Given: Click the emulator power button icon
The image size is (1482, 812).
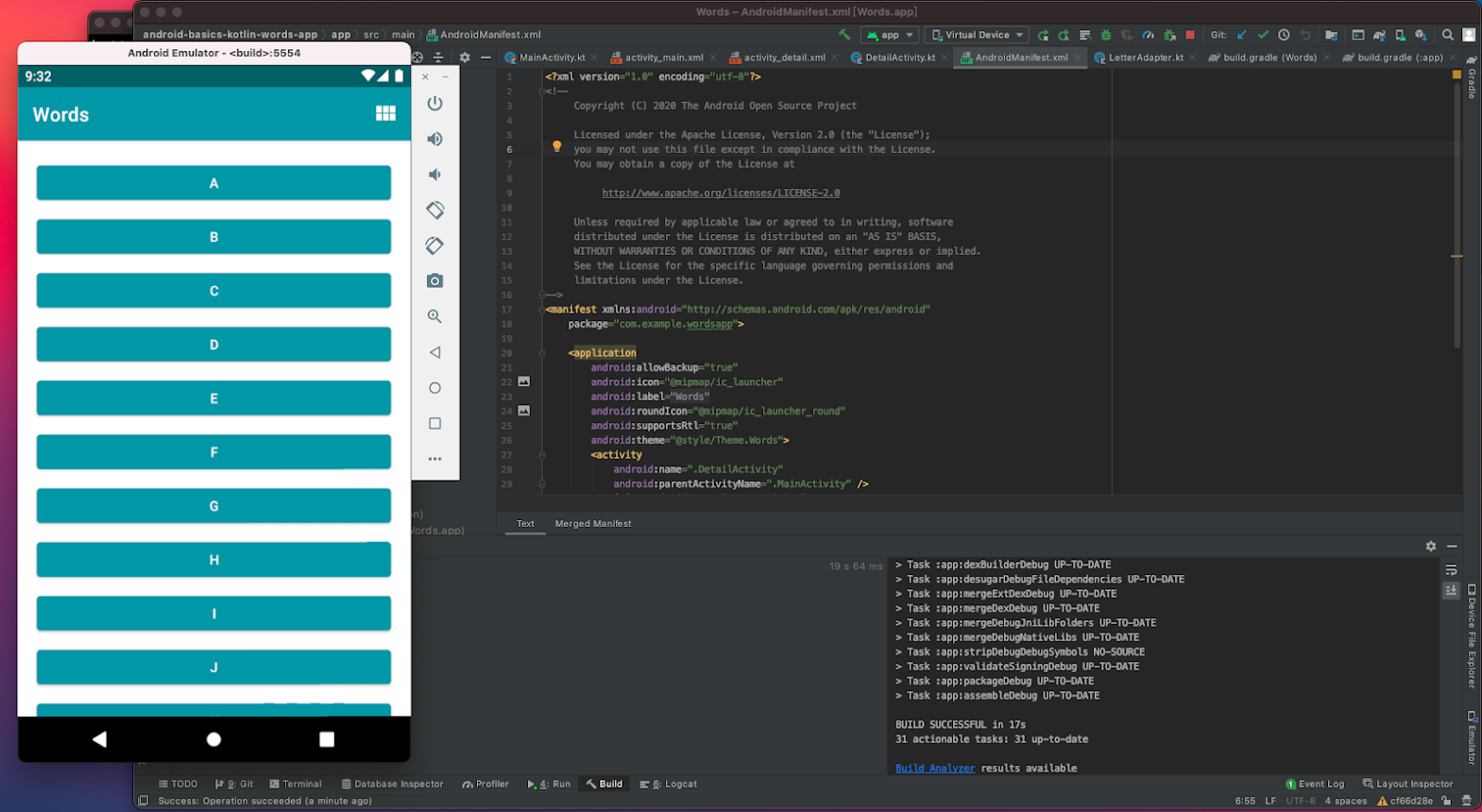Looking at the screenshot, I should pos(434,103).
